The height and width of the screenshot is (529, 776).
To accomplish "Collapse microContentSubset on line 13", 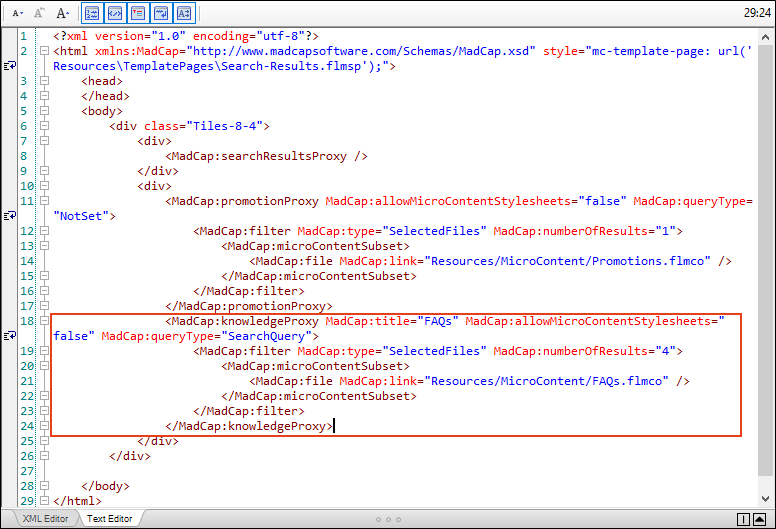I will coord(45,245).
